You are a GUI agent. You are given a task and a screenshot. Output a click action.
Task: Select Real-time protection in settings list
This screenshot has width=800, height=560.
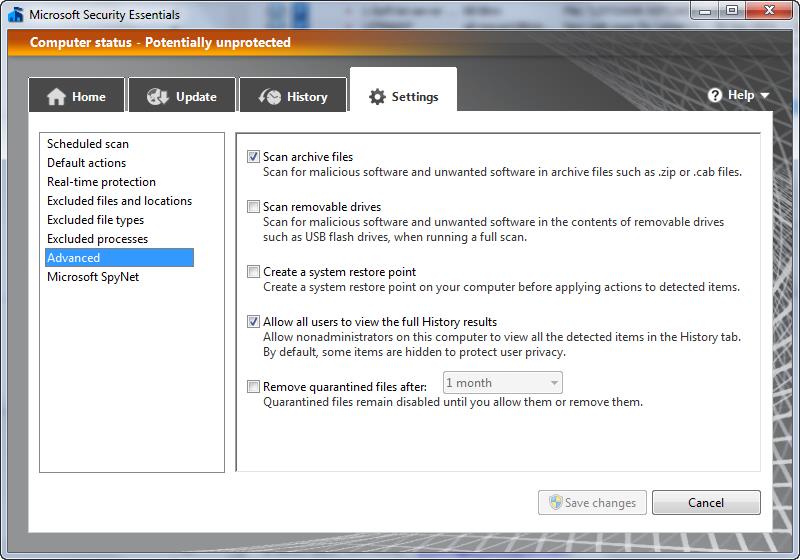(101, 182)
